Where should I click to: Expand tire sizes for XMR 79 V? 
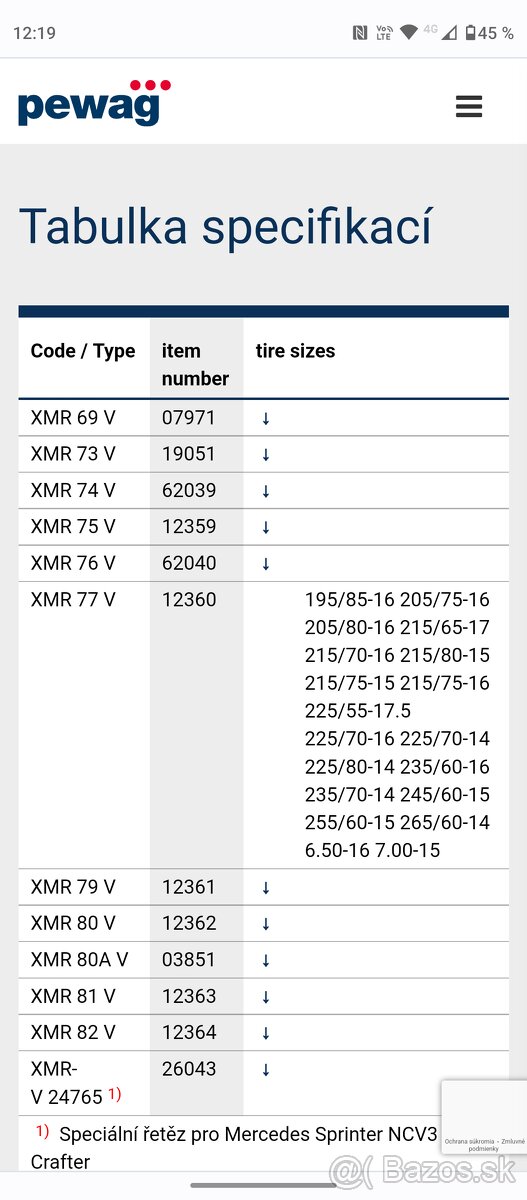(x=266, y=888)
